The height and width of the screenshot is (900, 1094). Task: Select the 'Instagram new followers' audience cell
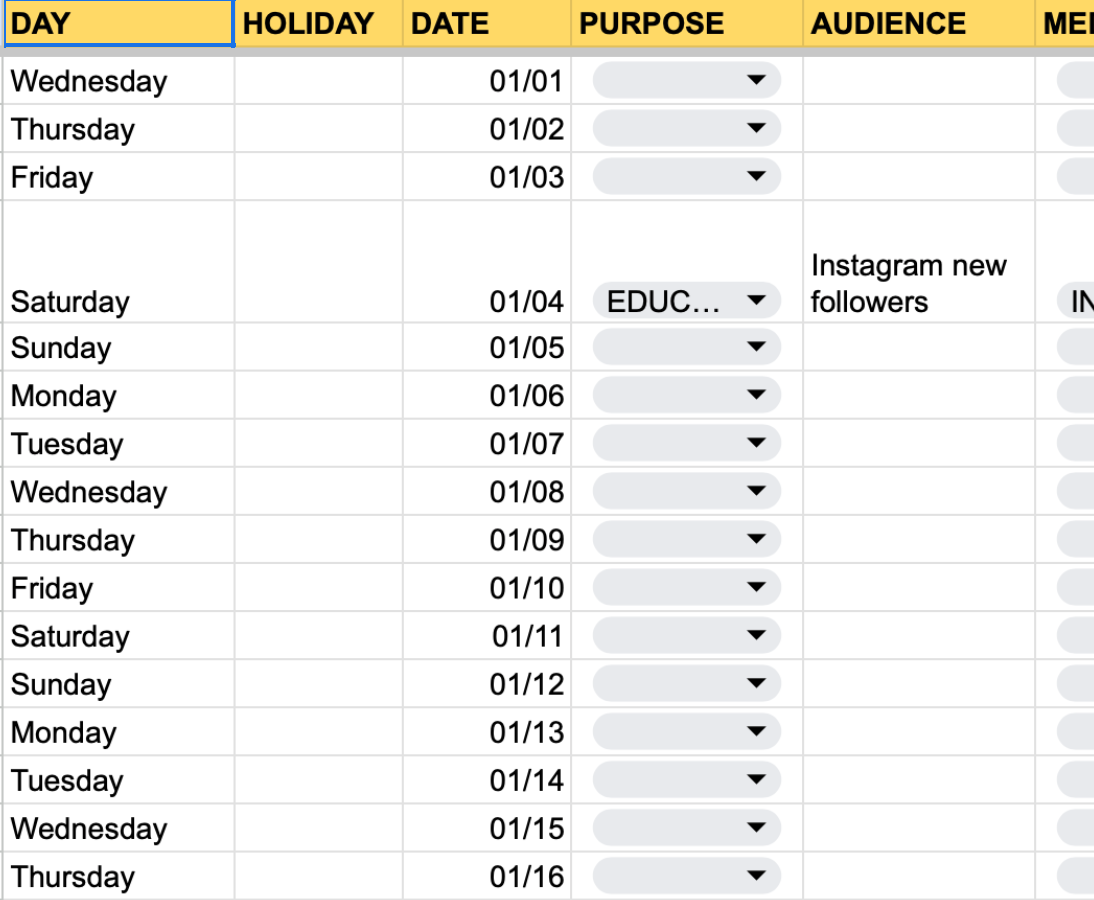coord(919,262)
